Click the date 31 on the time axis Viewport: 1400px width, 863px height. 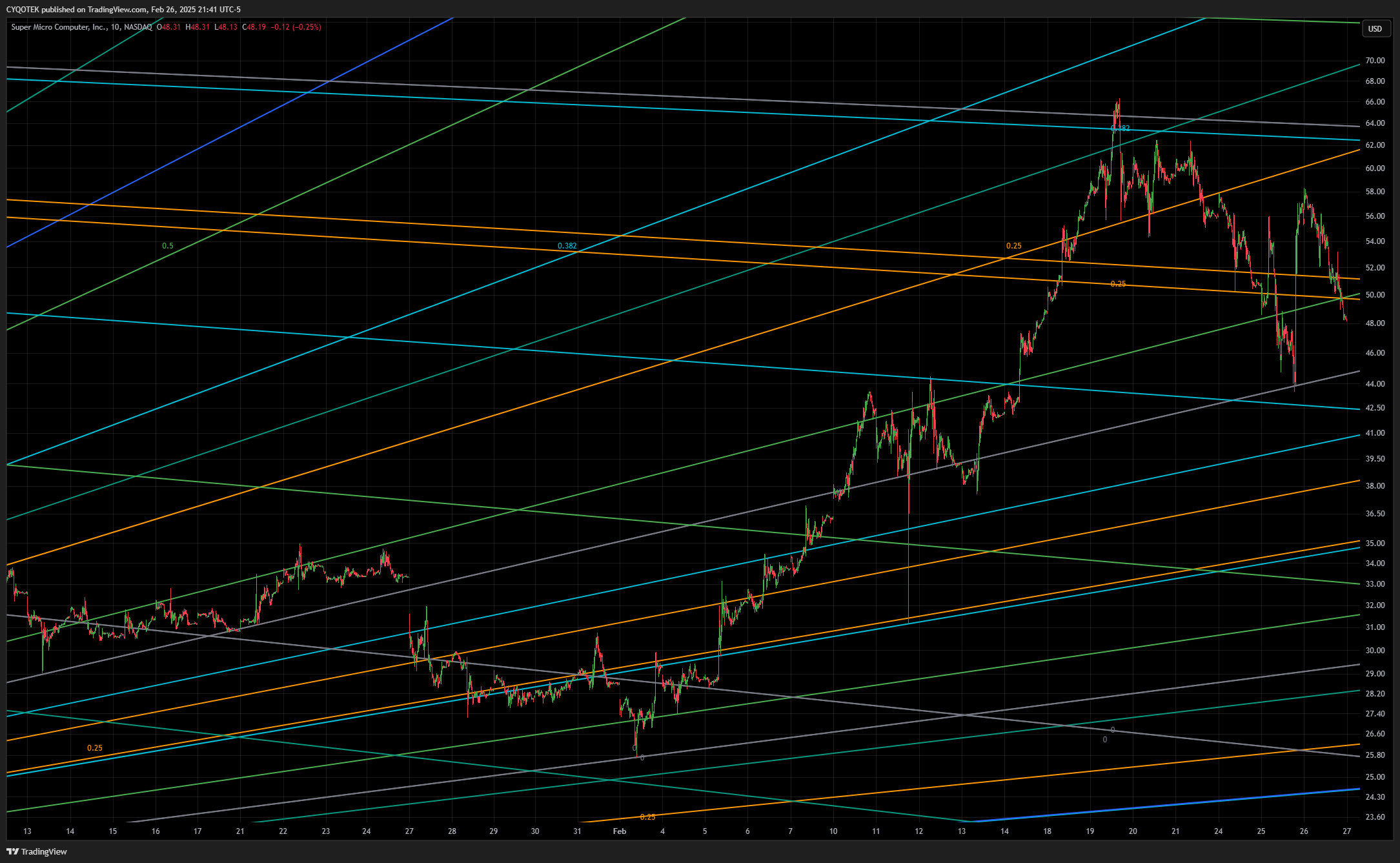pos(577,831)
